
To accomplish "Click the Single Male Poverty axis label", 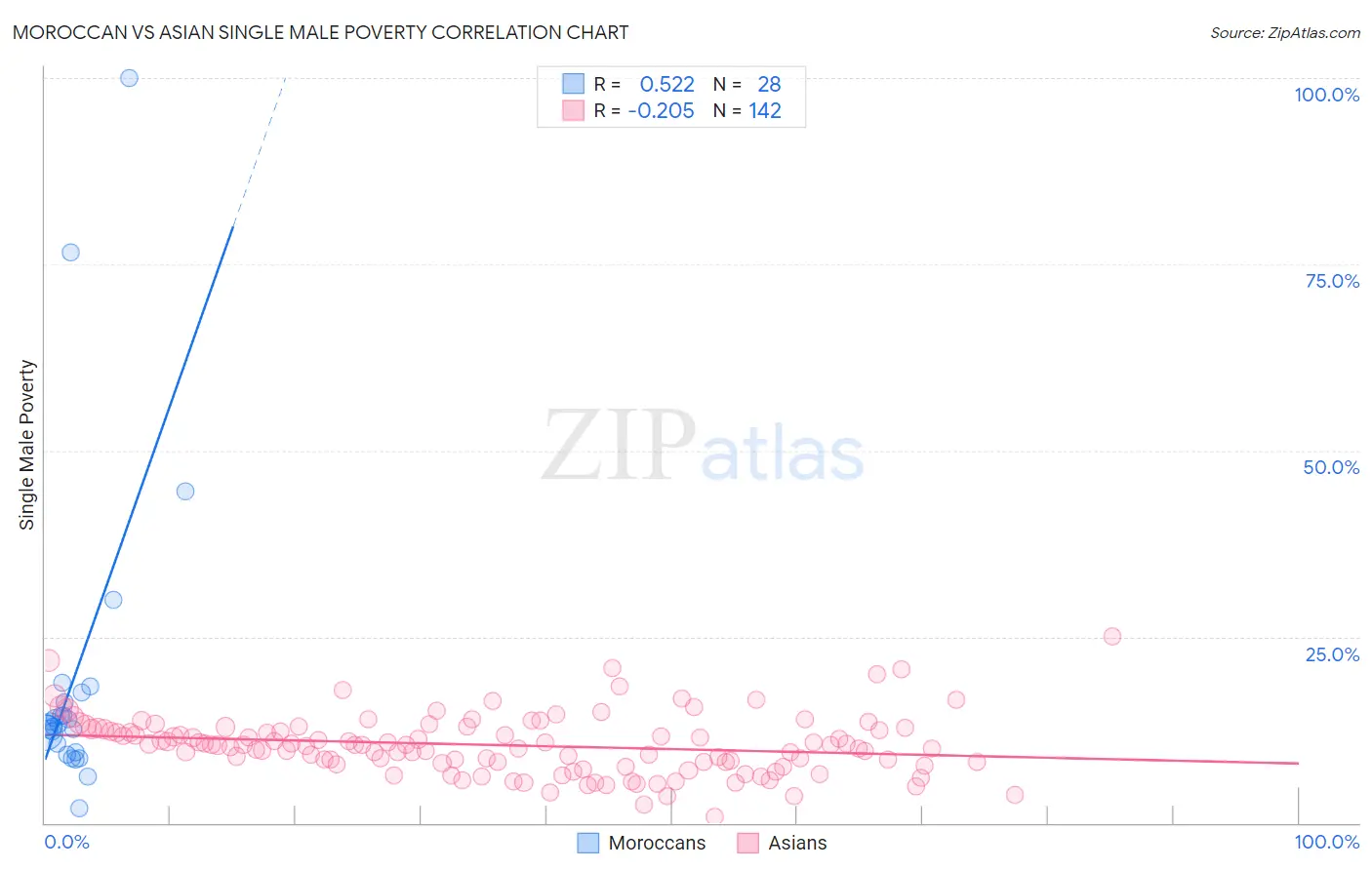I will (27, 445).
